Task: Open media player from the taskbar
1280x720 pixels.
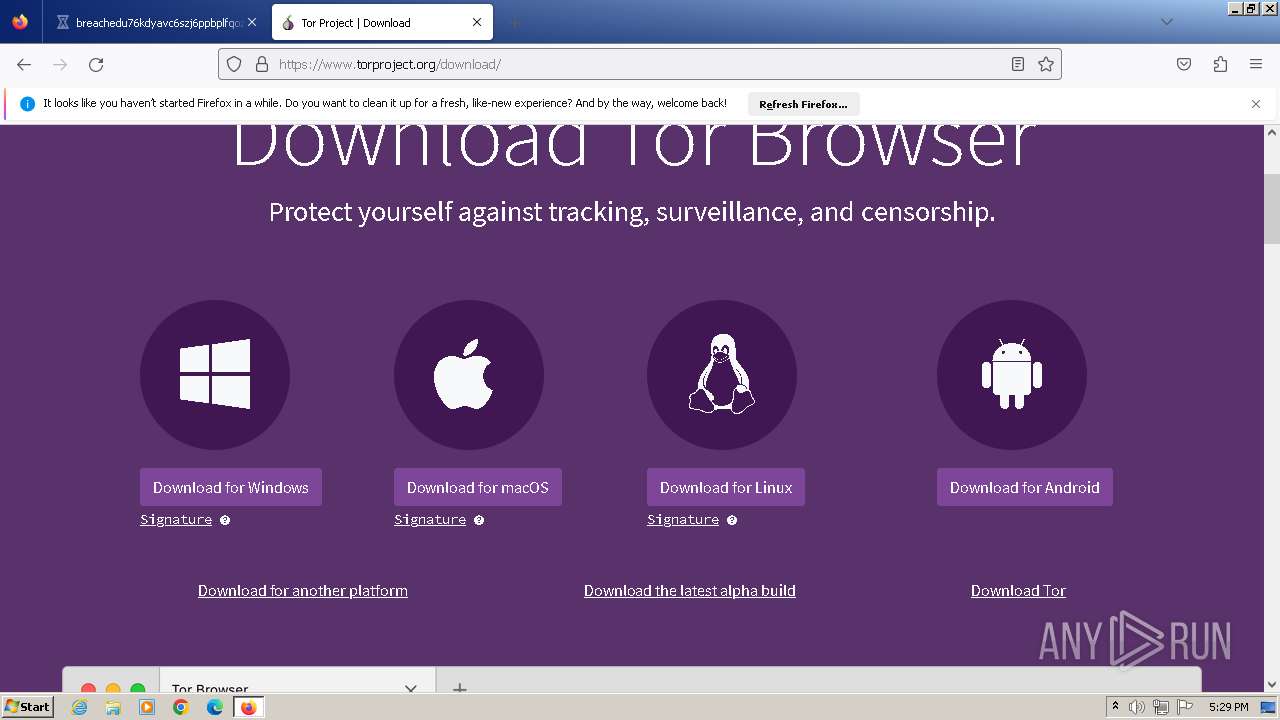Action: (147, 707)
